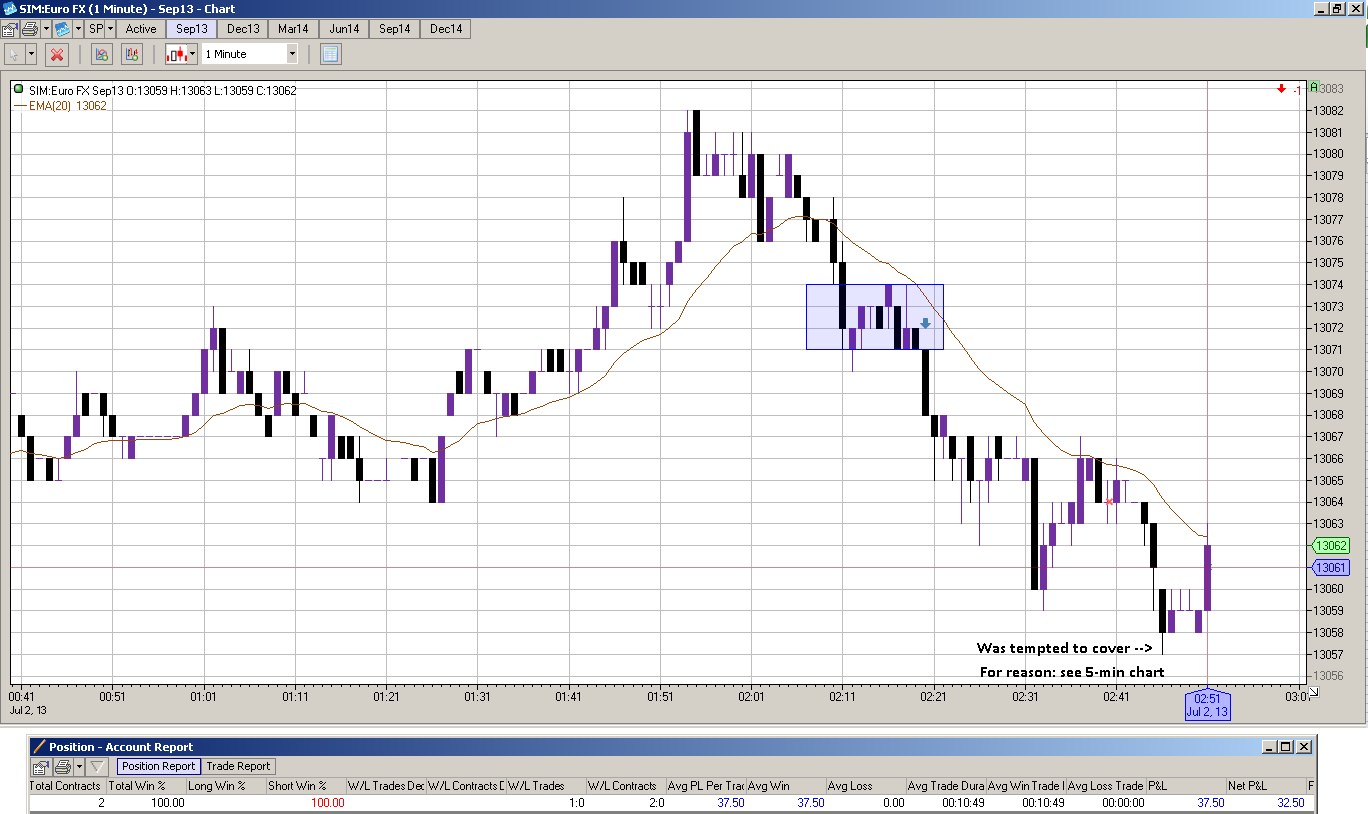Viewport: 1368px width, 814px height.
Task: Sort by the Total Win % column header
Action: [146, 786]
